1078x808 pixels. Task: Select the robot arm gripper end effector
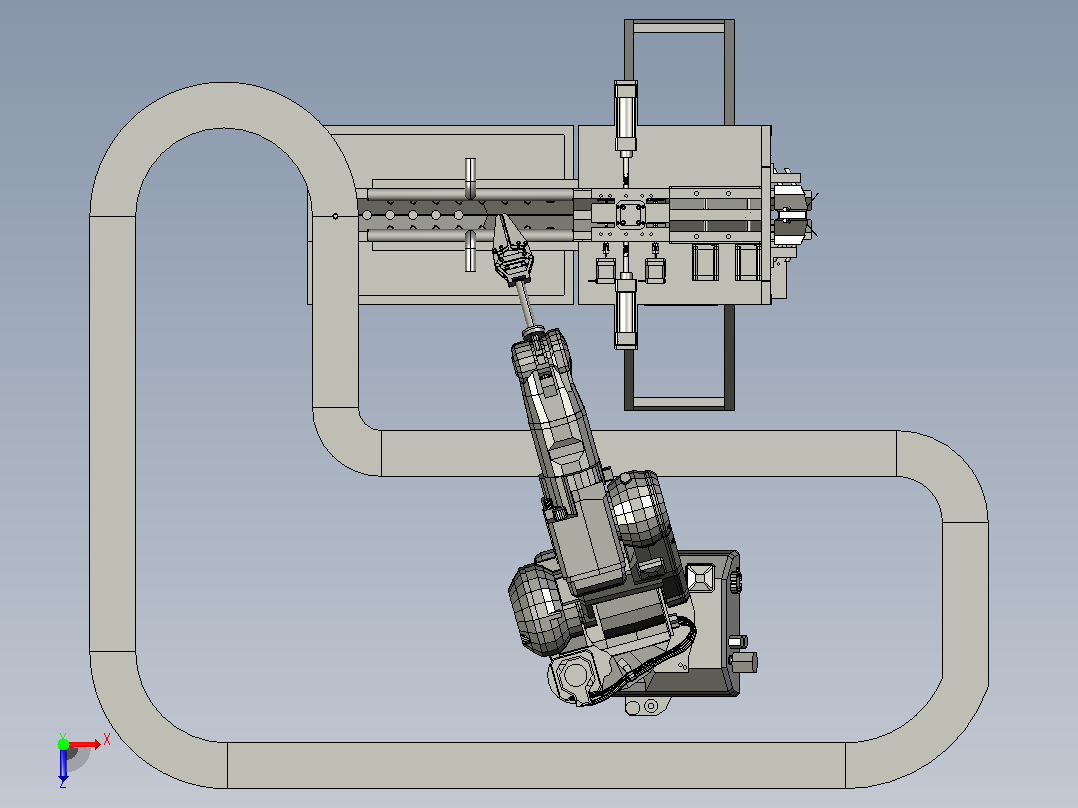[x=512, y=250]
